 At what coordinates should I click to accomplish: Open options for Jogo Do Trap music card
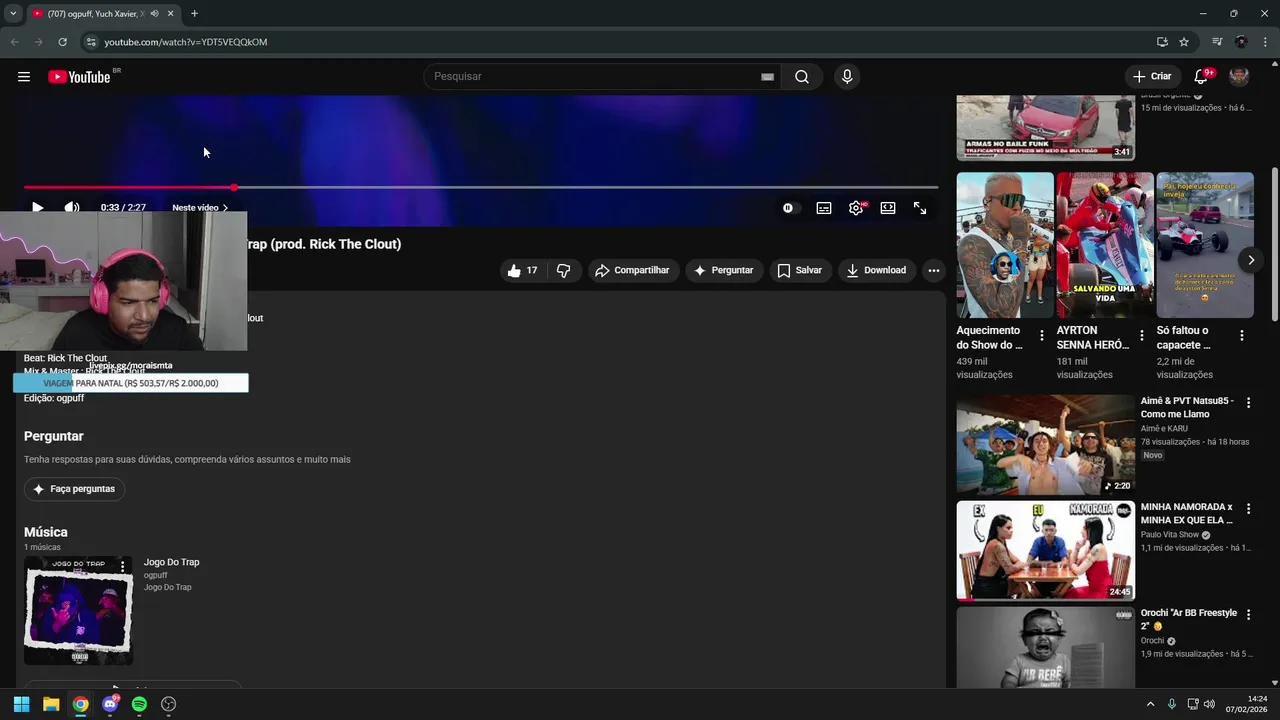tap(123, 566)
